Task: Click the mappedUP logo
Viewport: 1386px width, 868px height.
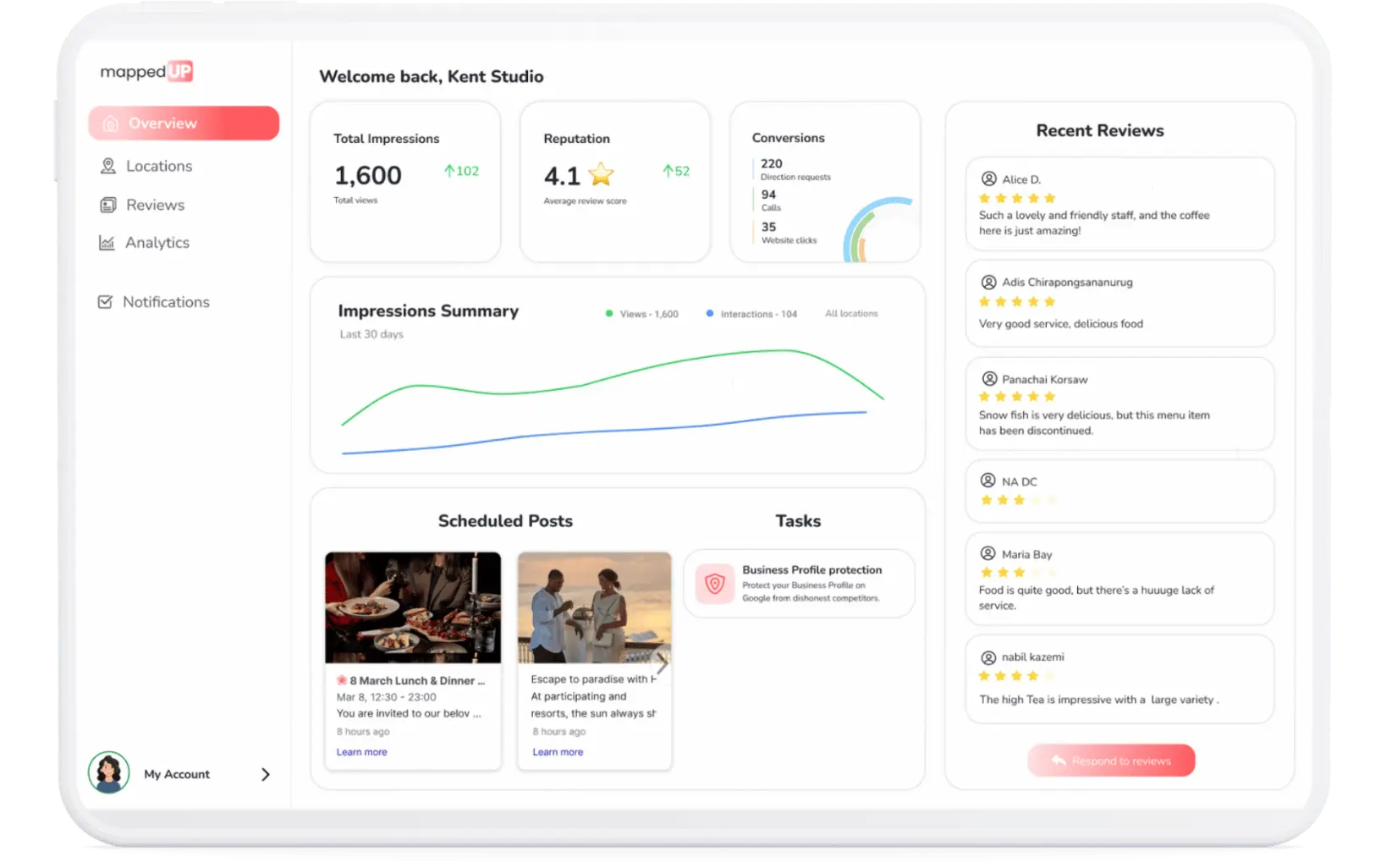Action: 146,72
